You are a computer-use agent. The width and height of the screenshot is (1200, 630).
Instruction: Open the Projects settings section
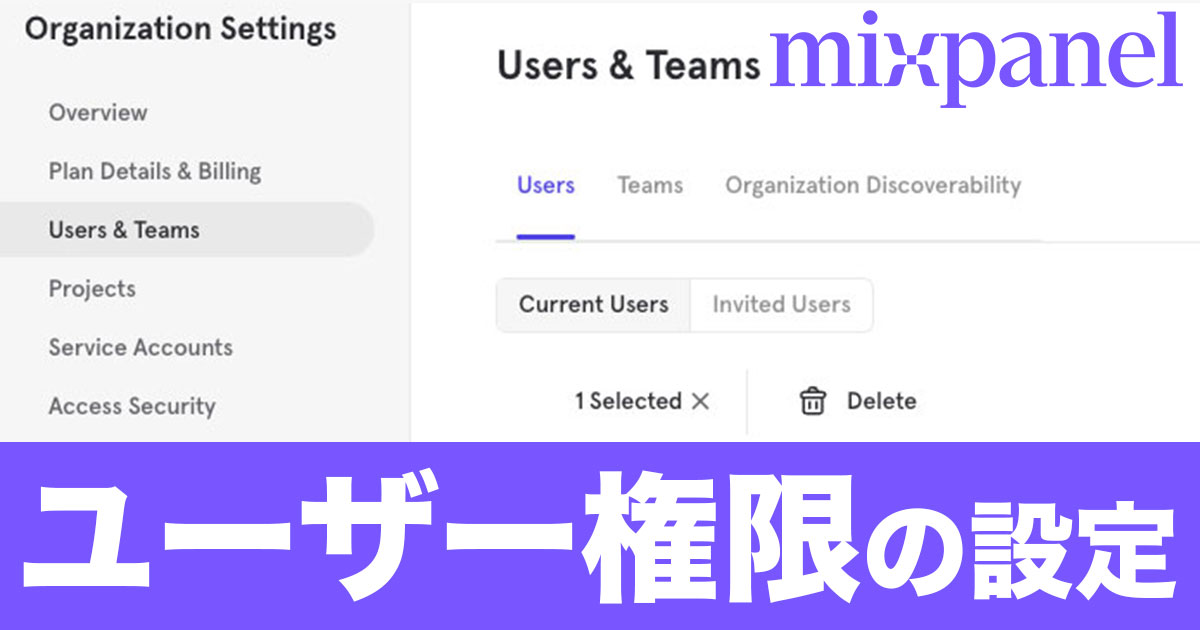pyautogui.click(x=92, y=288)
